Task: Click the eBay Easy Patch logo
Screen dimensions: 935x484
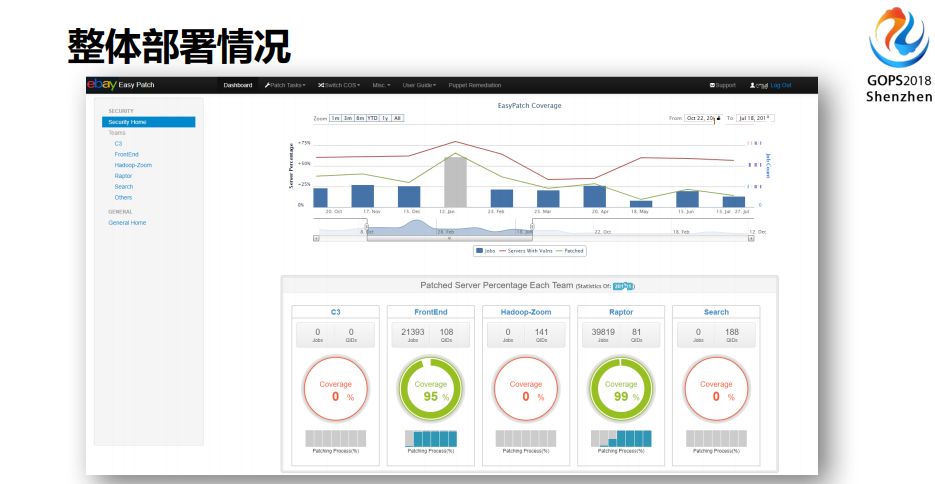Action: pyautogui.click(x=120, y=85)
